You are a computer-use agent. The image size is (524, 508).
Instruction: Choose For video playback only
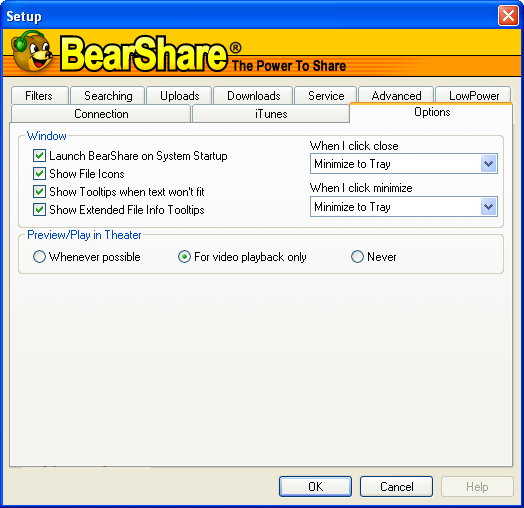pyautogui.click(x=184, y=257)
